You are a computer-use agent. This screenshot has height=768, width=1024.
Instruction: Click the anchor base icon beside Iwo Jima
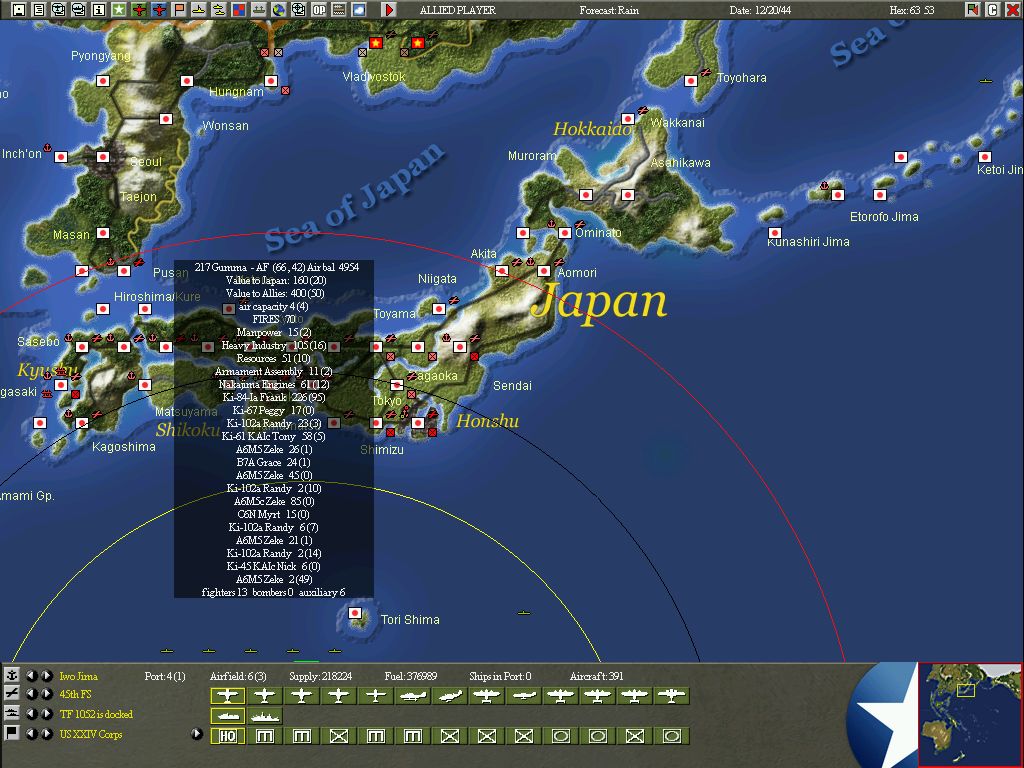click(x=12, y=675)
